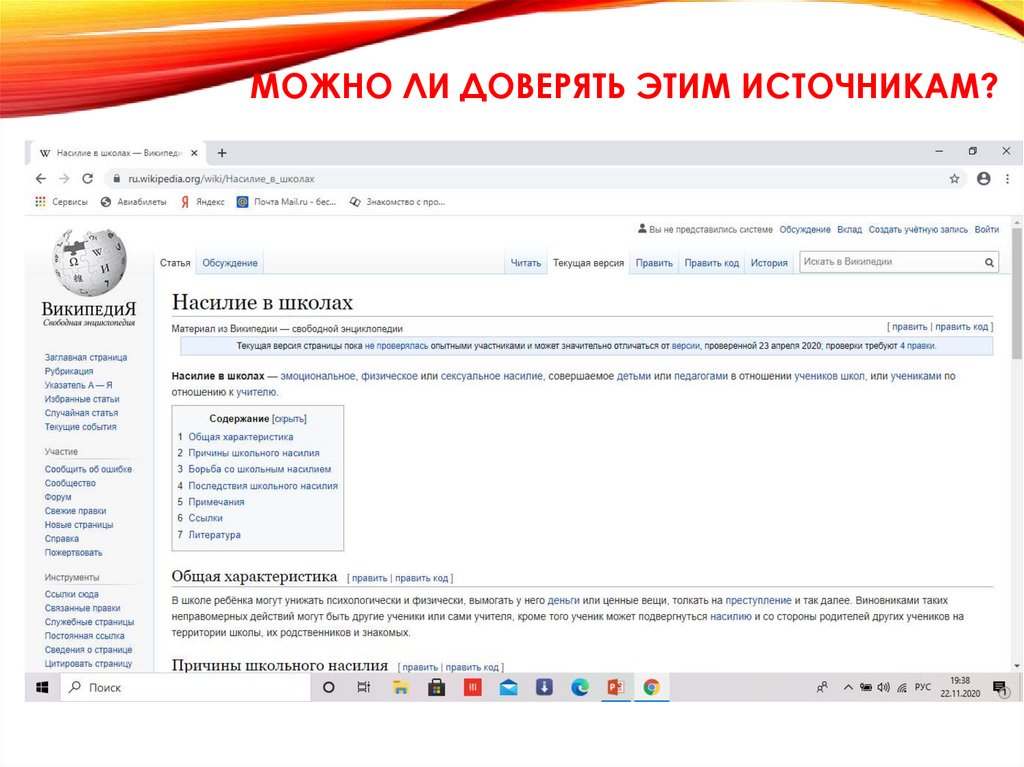The image size is (1024, 767).
Task: Open Сервисы apps grid bookmark
Action: 61,202
